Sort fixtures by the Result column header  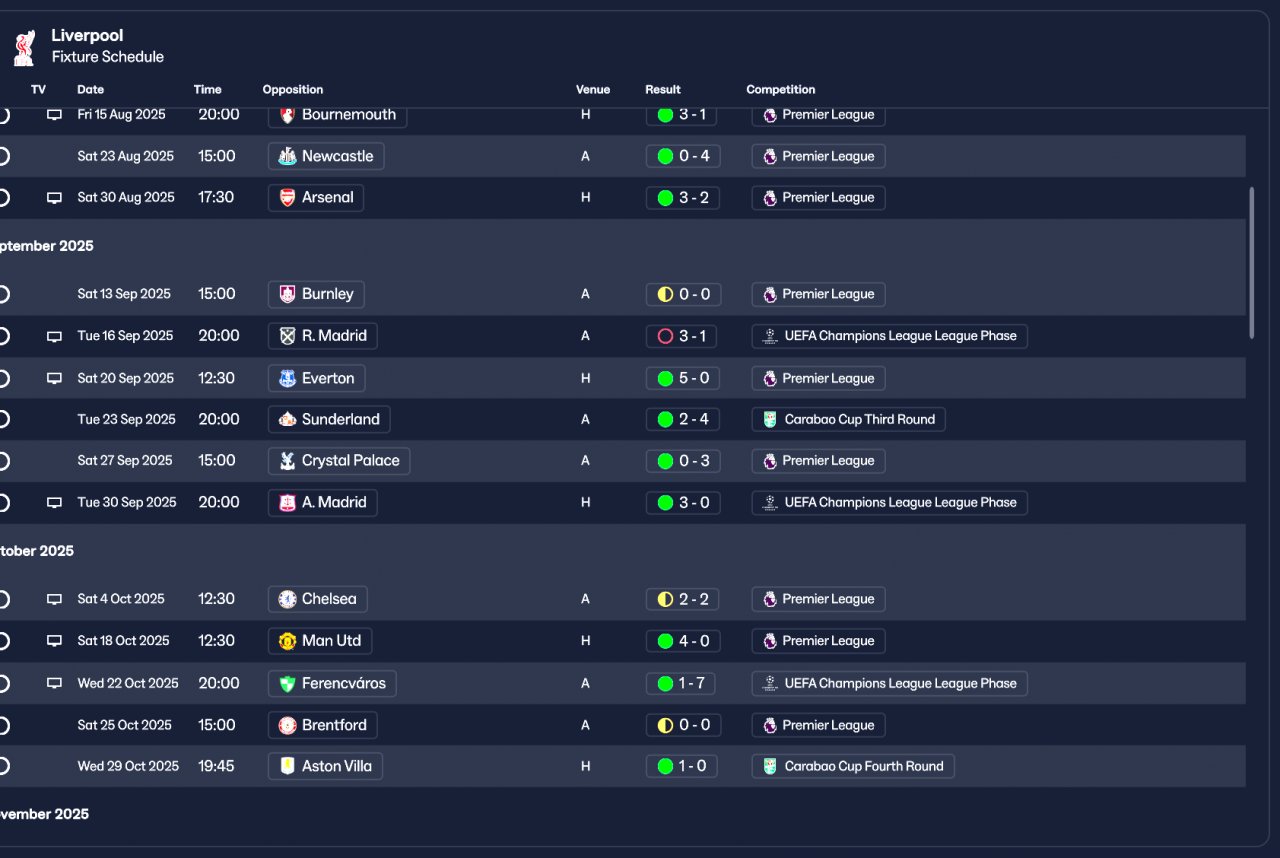pyautogui.click(x=663, y=90)
